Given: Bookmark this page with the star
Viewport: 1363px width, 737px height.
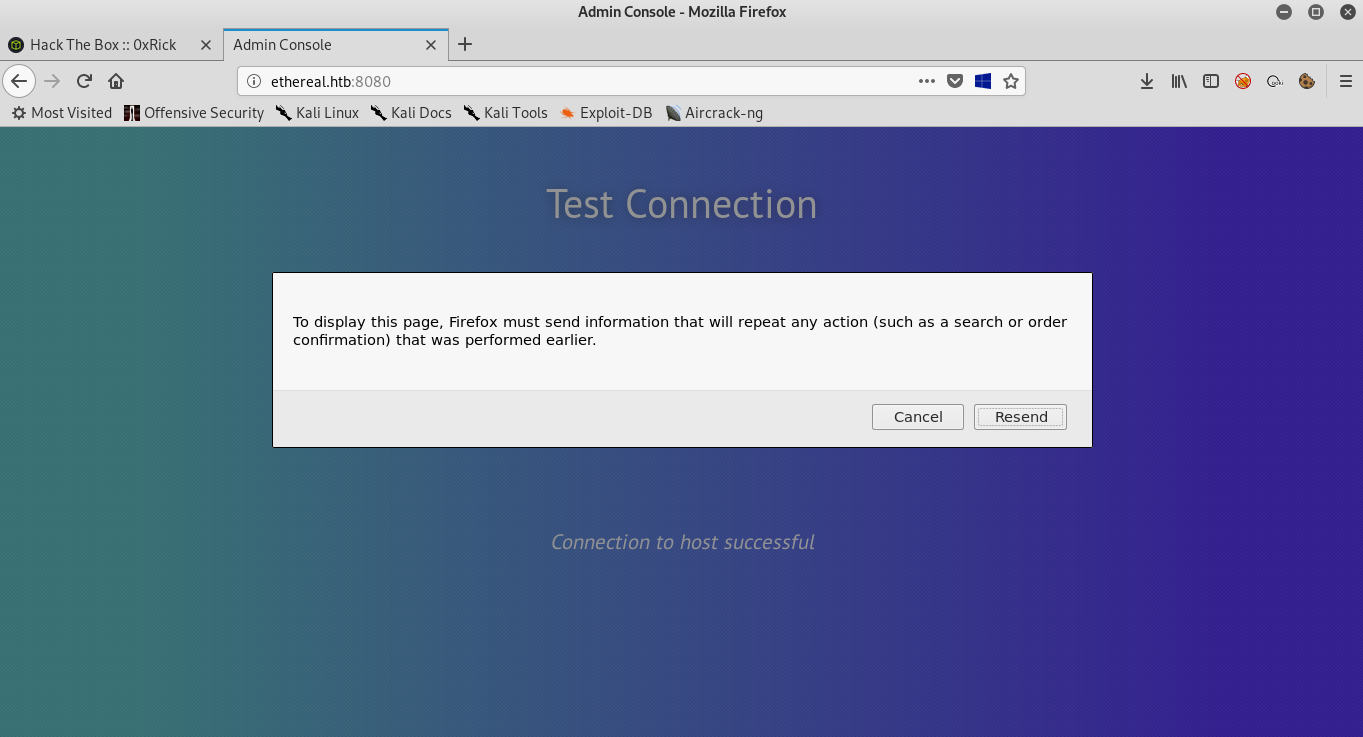Looking at the screenshot, I should [1011, 81].
